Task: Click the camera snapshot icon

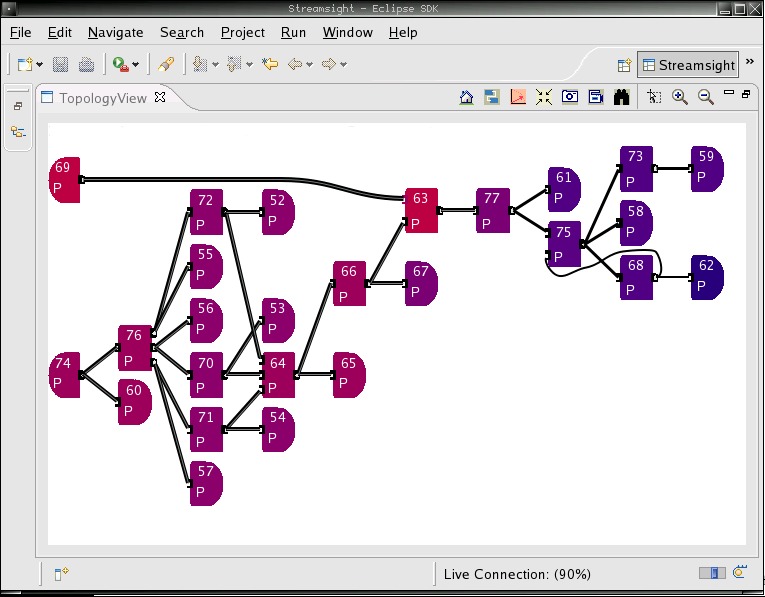Action: [x=570, y=97]
